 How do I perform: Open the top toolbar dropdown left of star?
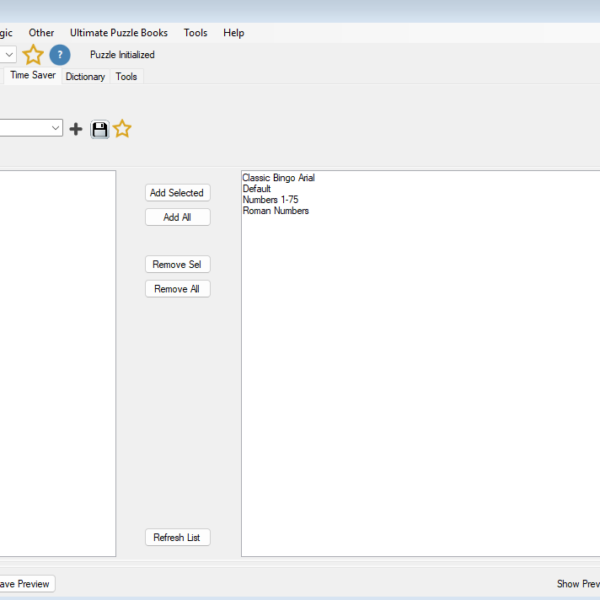coord(7,55)
